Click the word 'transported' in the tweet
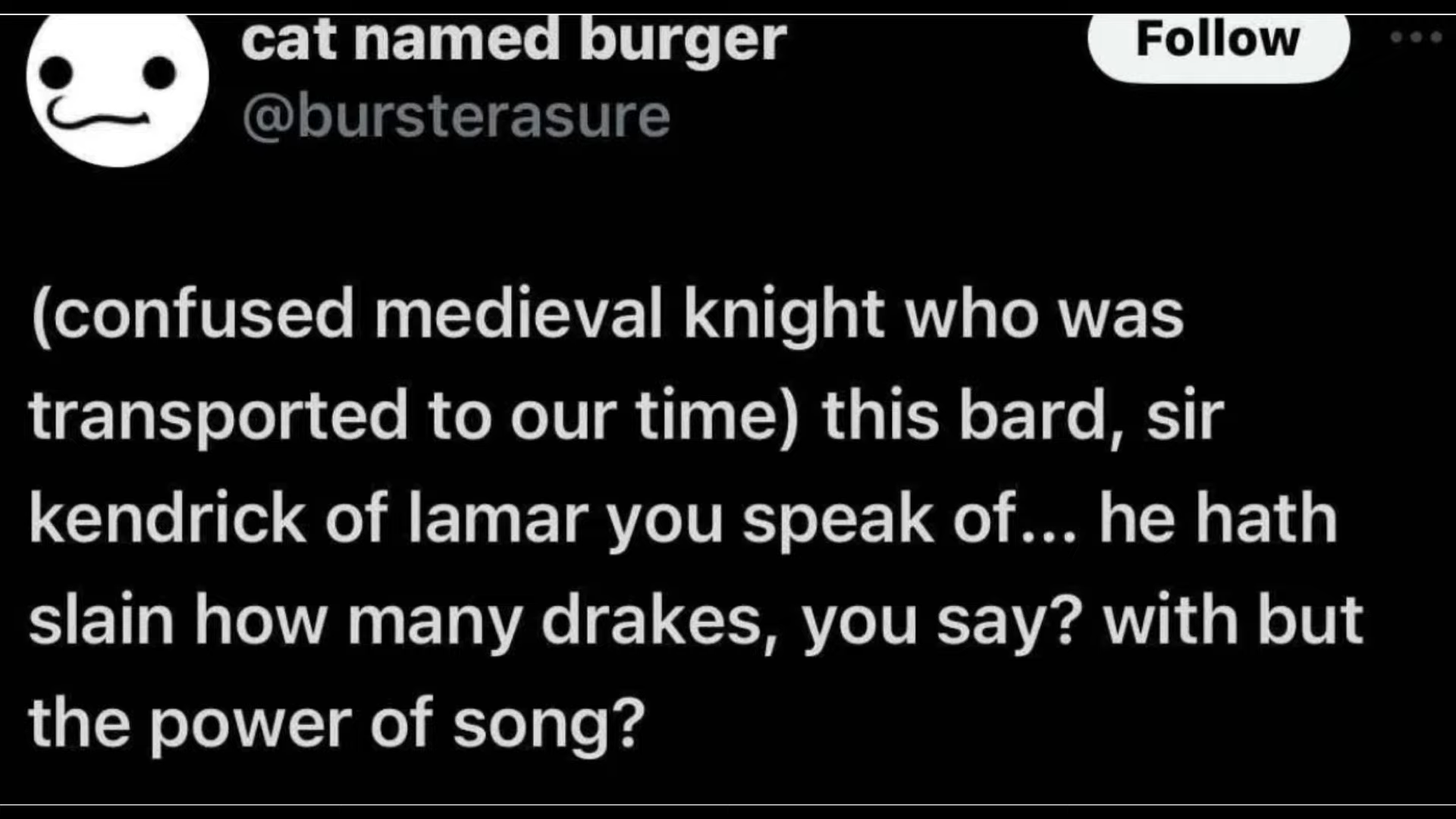This screenshot has width=1456, height=819. click(x=218, y=417)
